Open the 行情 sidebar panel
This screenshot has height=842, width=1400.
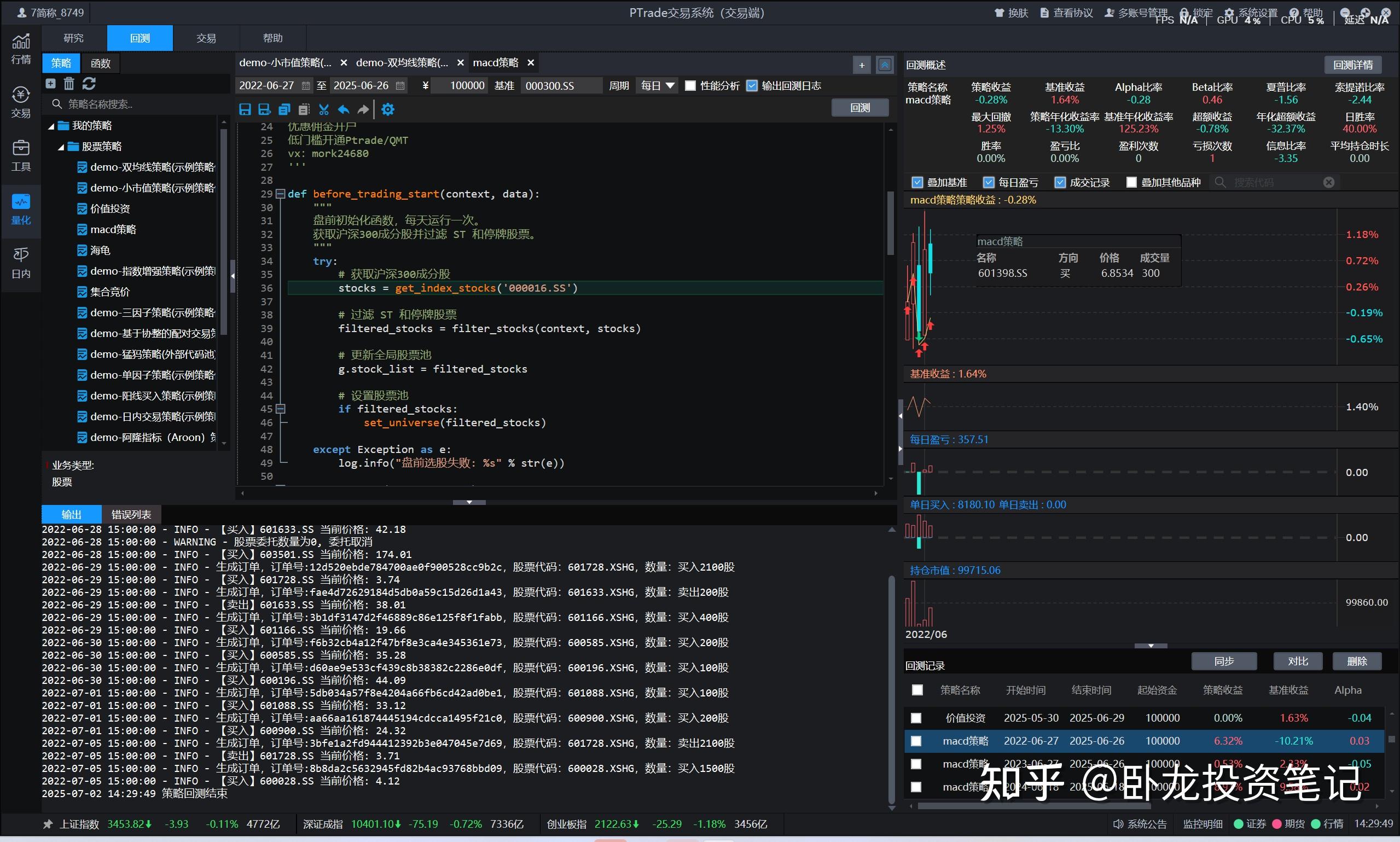pos(21,49)
